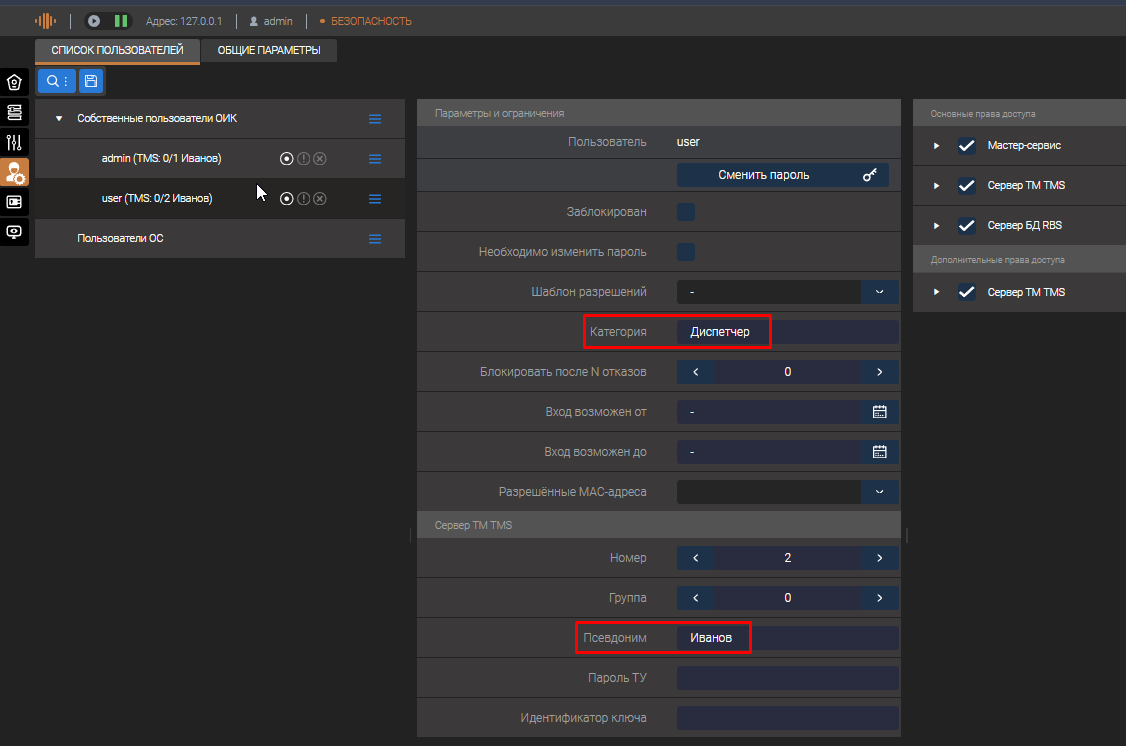The image size is (1126, 746).
Task: Toggle the 'Заблокирован' checkbox
Action: (686, 212)
